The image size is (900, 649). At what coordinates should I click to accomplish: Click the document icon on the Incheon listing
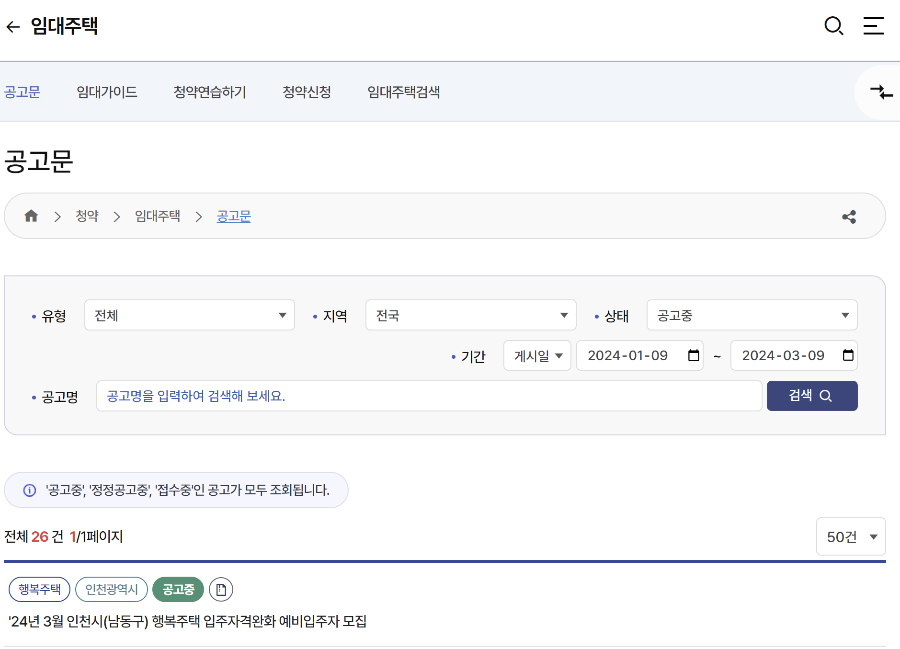[x=220, y=589]
